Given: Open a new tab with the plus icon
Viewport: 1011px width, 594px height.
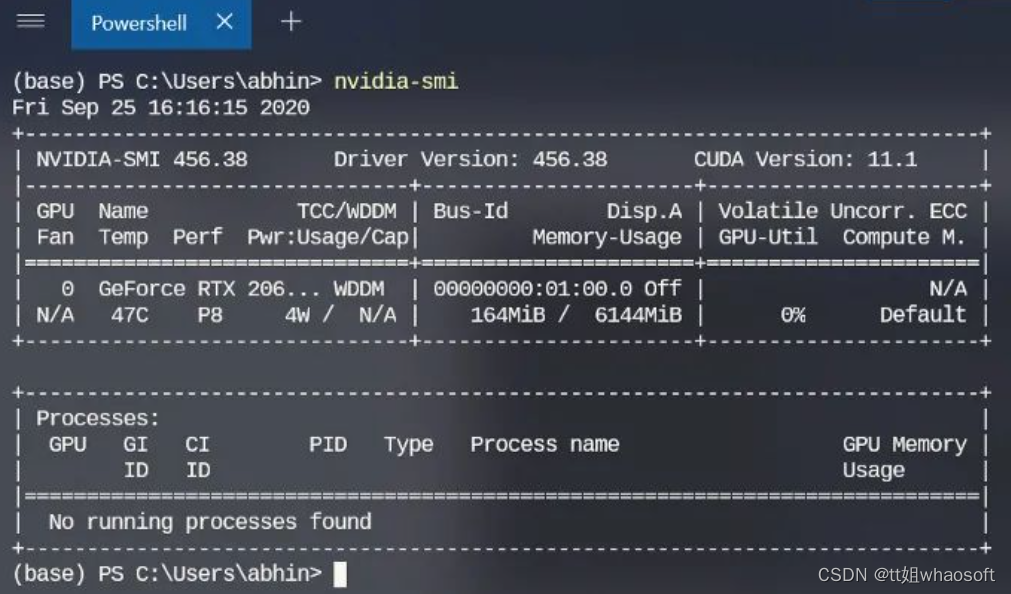Looking at the screenshot, I should (x=291, y=22).
